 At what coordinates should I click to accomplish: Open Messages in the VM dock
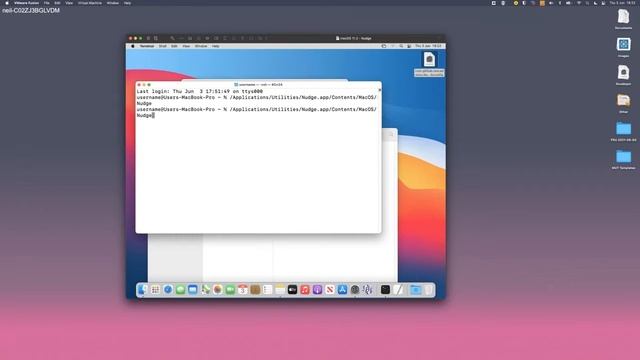point(180,290)
